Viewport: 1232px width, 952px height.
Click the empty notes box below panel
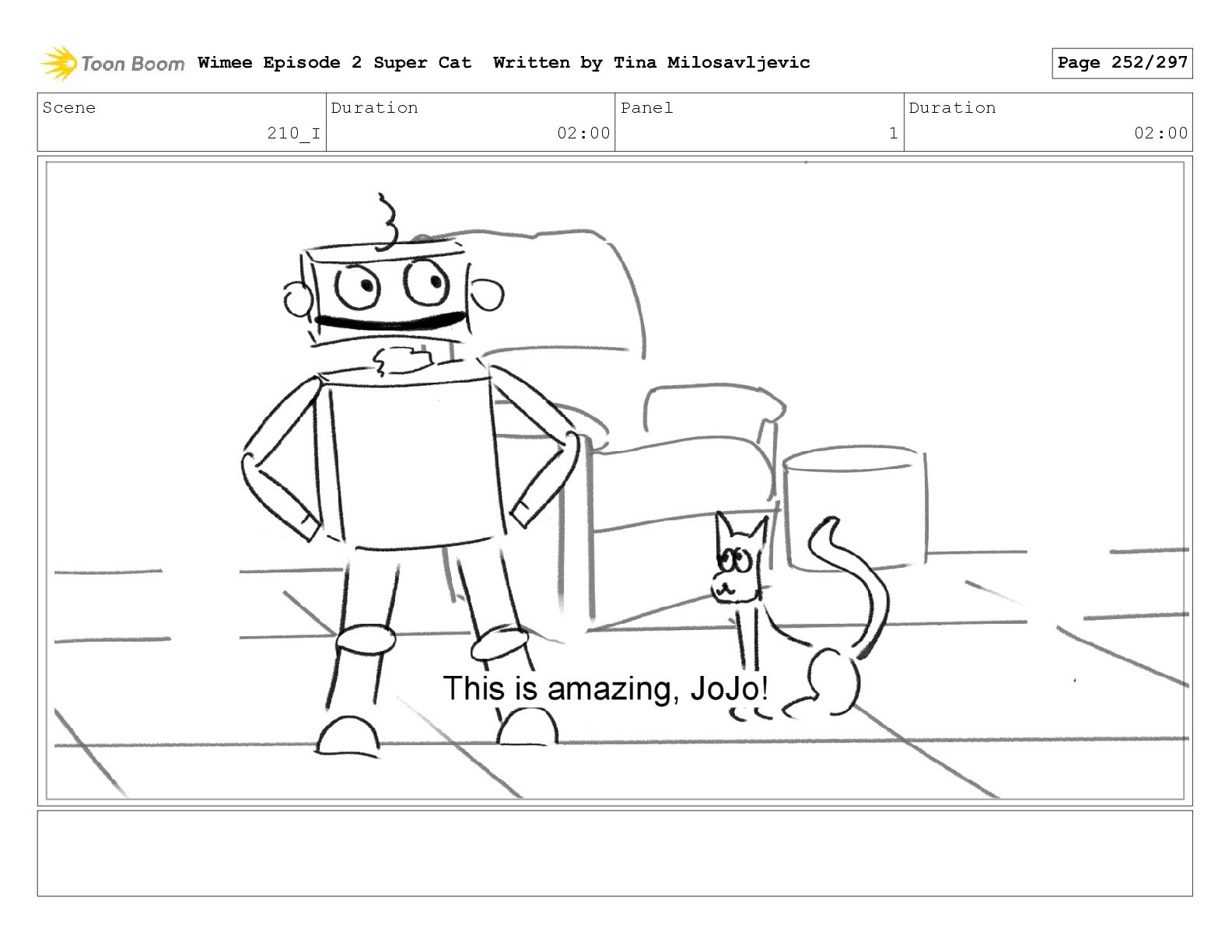click(x=614, y=853)
